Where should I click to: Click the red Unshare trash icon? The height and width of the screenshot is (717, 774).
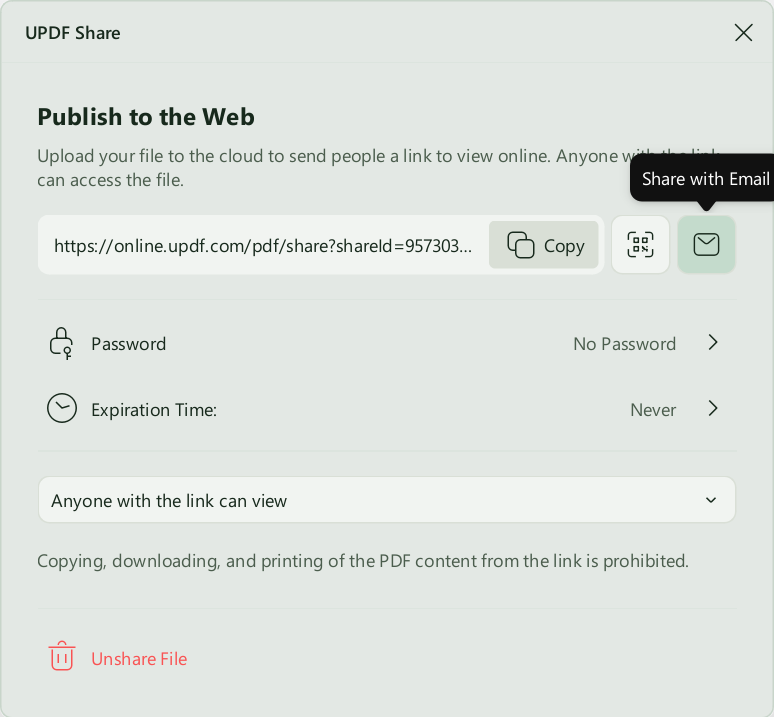click(62, 656)
